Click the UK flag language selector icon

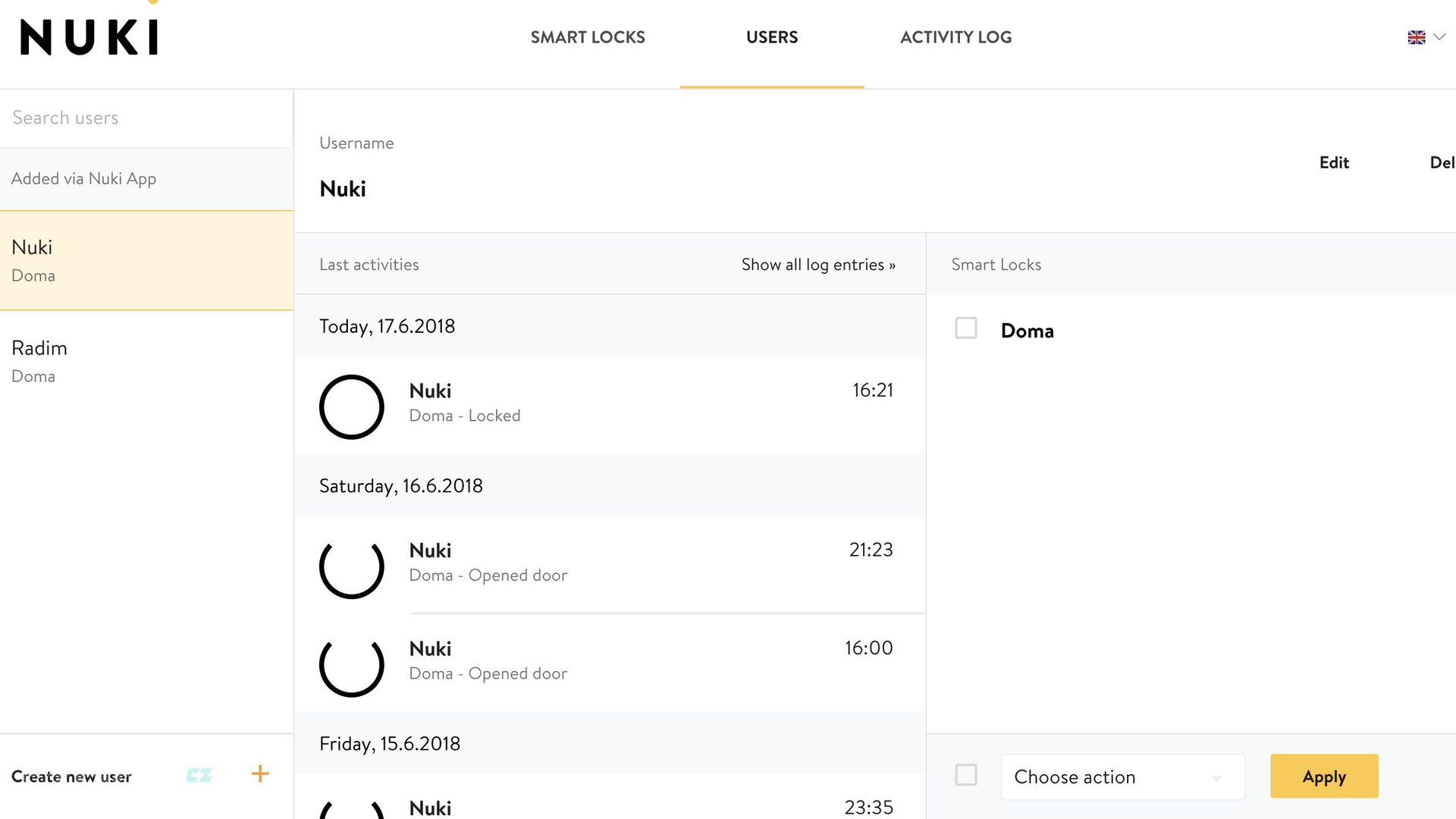1417,37
